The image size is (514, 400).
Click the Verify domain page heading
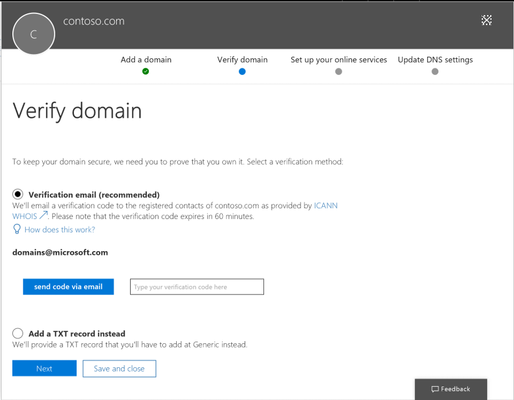point(77,111)
